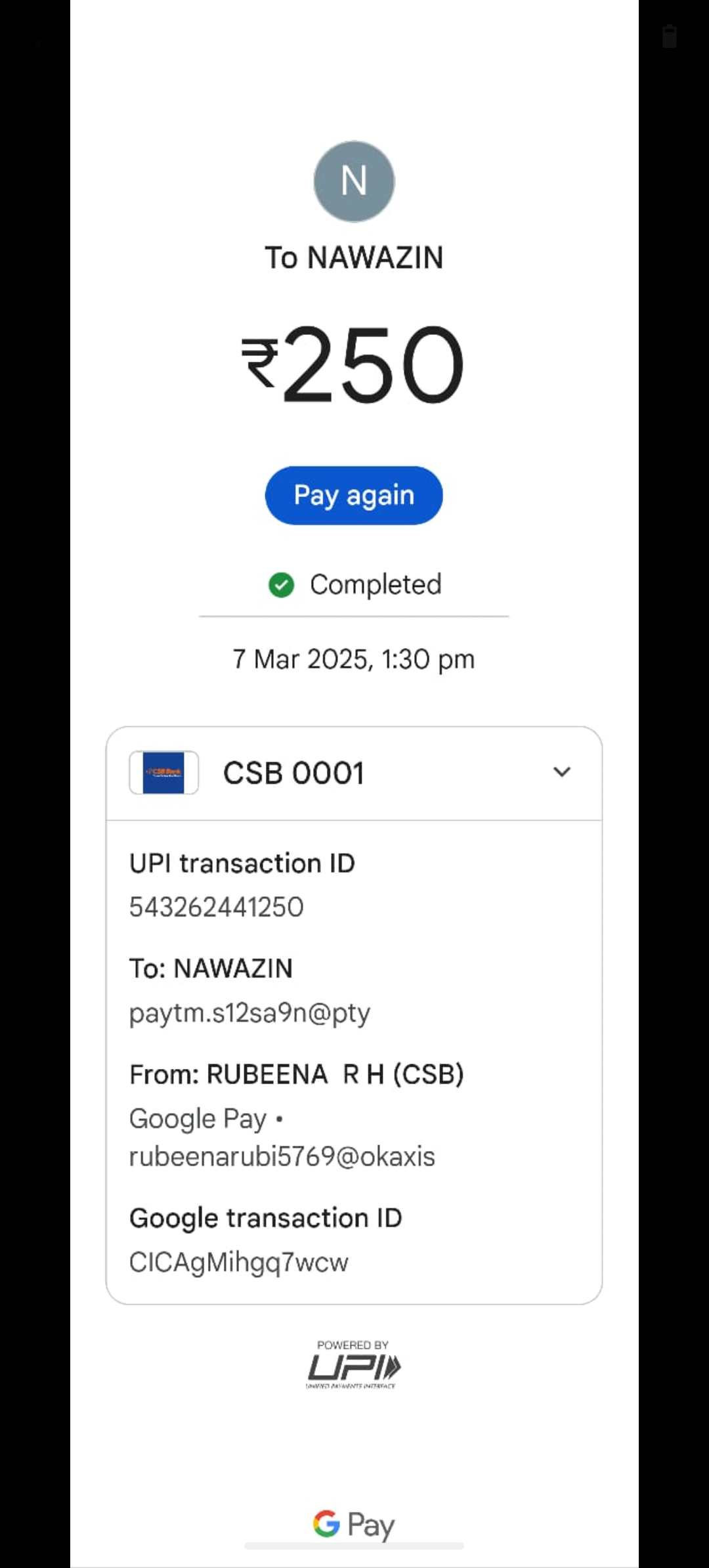Expand the CSB 0001 account chevron
This screenshot has width=709, height=1568.
click(x=561, y=772)
